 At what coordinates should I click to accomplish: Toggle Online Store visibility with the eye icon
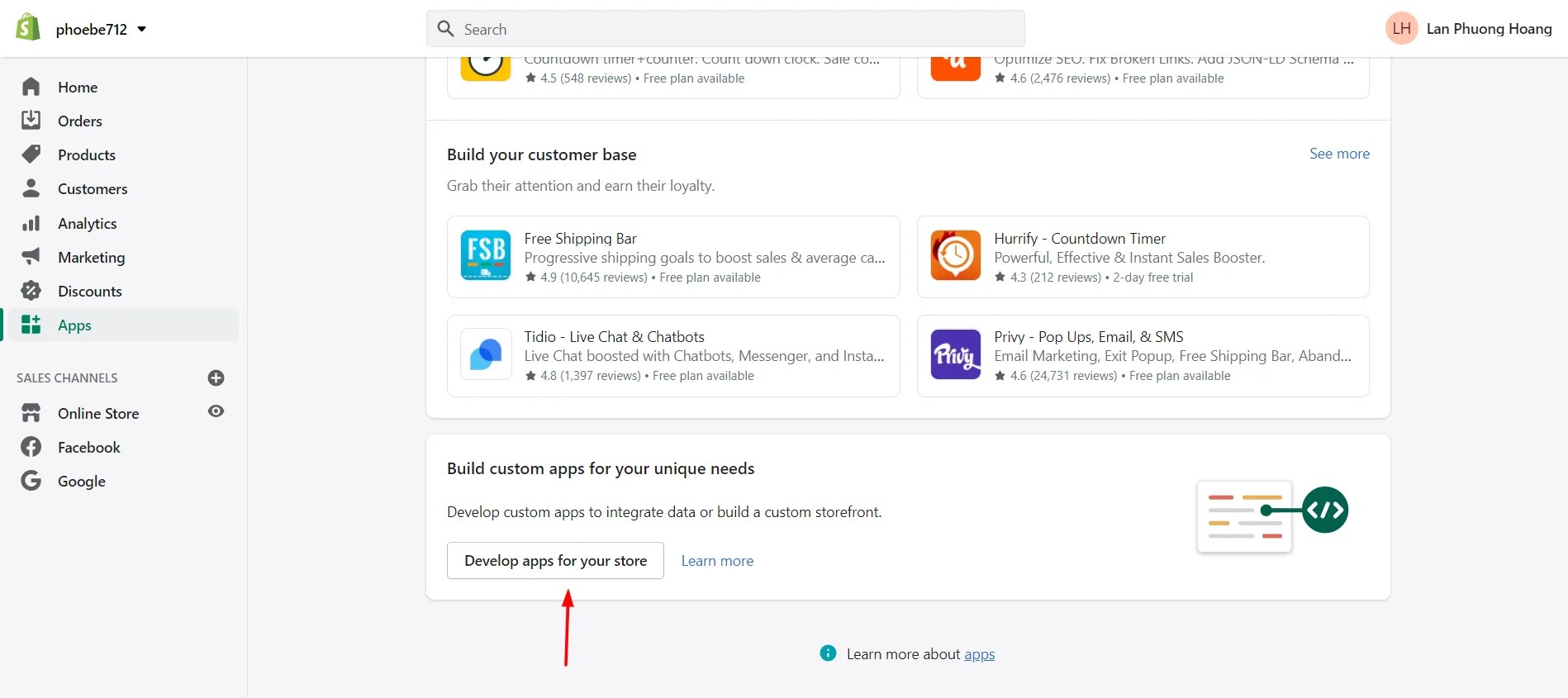coord(216,411)
